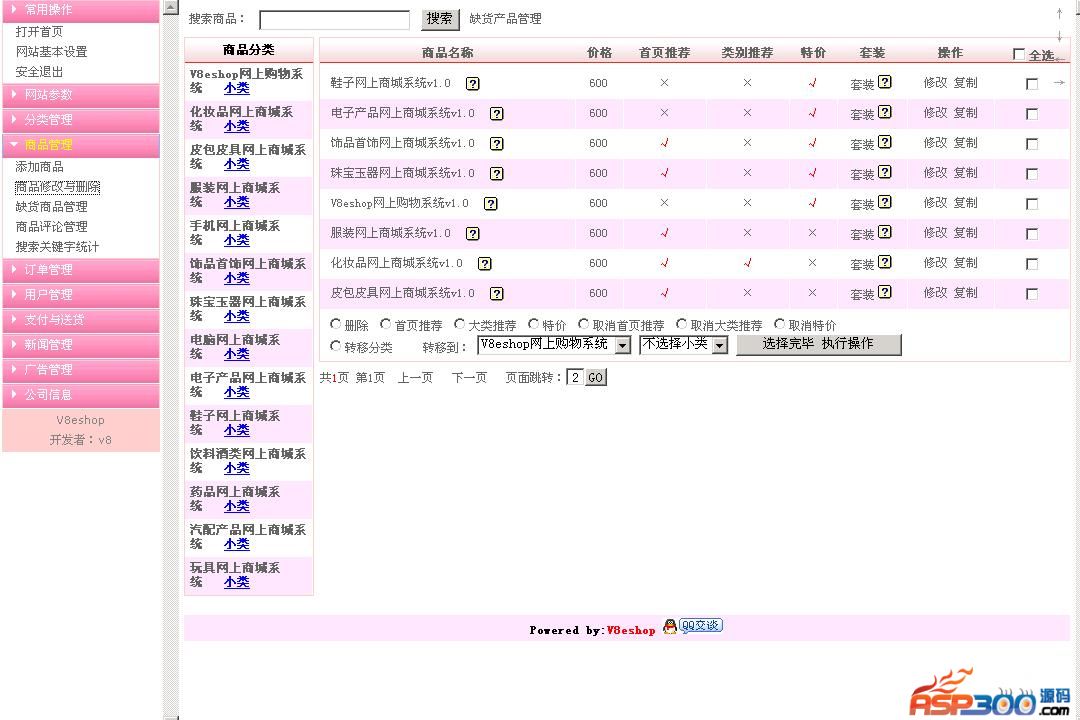Image resolution: width=1080 pixels, height=720 pixels.
Task: Click 首页推荐 cross for 鞋子网上商城系统
Action: [x=664, y=83]
